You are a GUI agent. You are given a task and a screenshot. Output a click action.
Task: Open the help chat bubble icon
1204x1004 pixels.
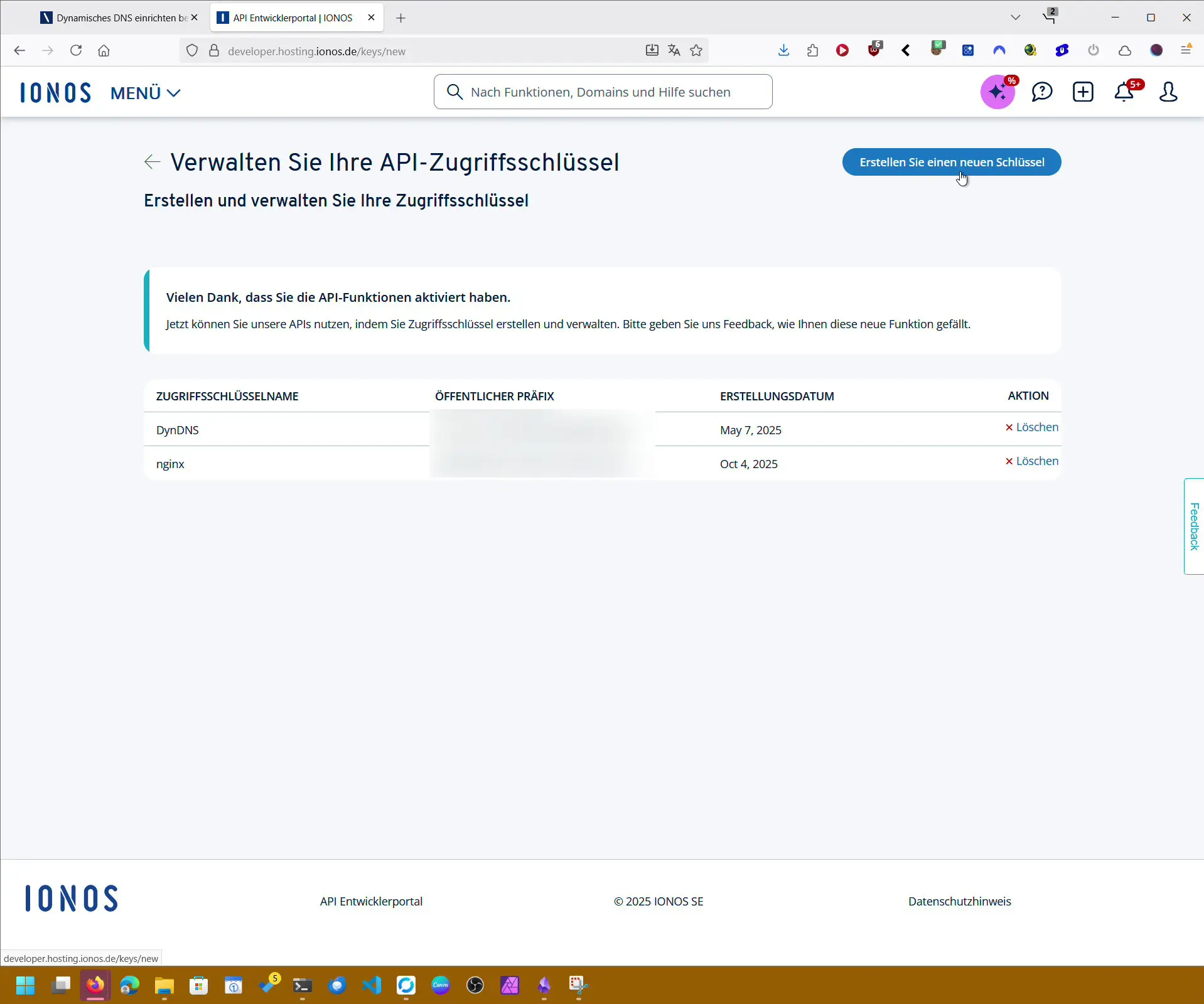point(1041,92)
